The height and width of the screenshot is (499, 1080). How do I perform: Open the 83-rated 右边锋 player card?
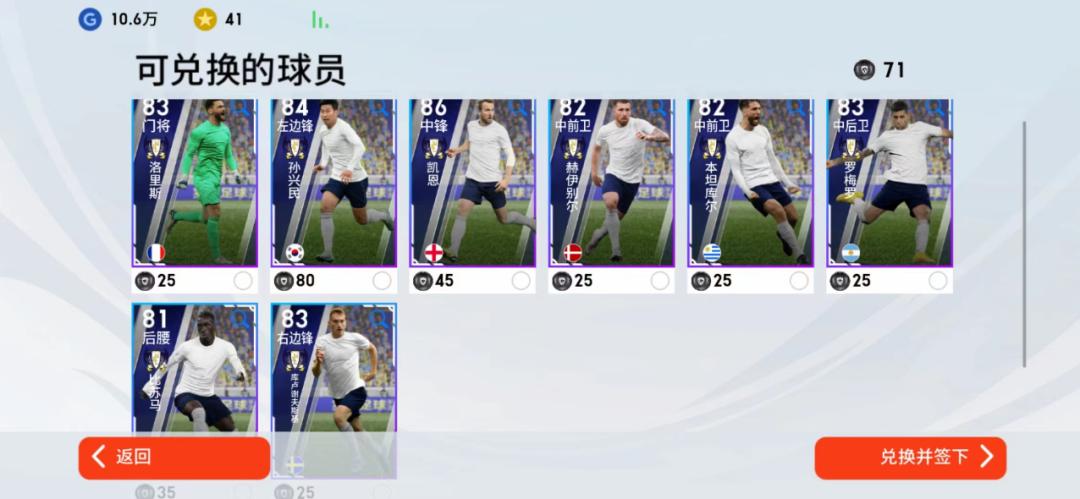pos(334,389)
